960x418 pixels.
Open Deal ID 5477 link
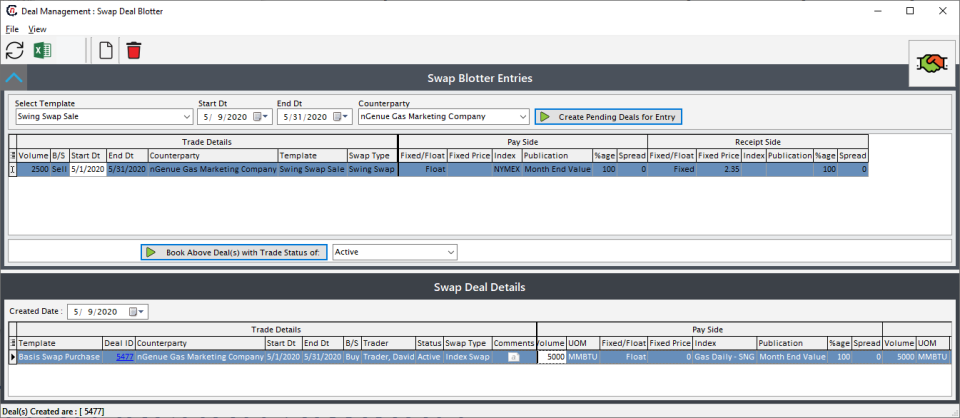pyautogui.click(x=125, y=357)
